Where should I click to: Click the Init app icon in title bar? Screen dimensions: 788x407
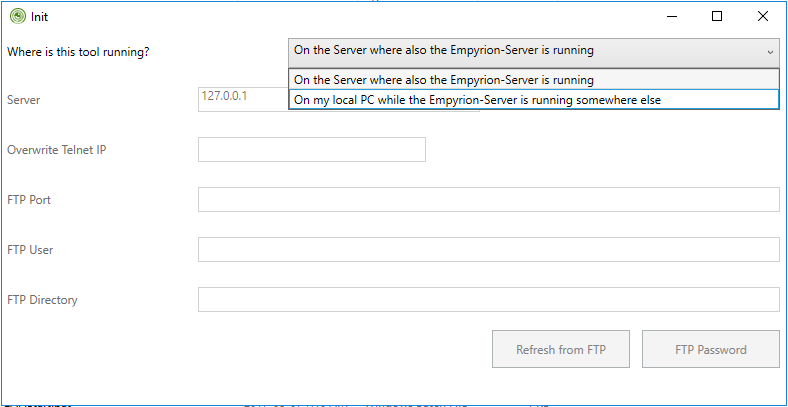coord(17,16)
